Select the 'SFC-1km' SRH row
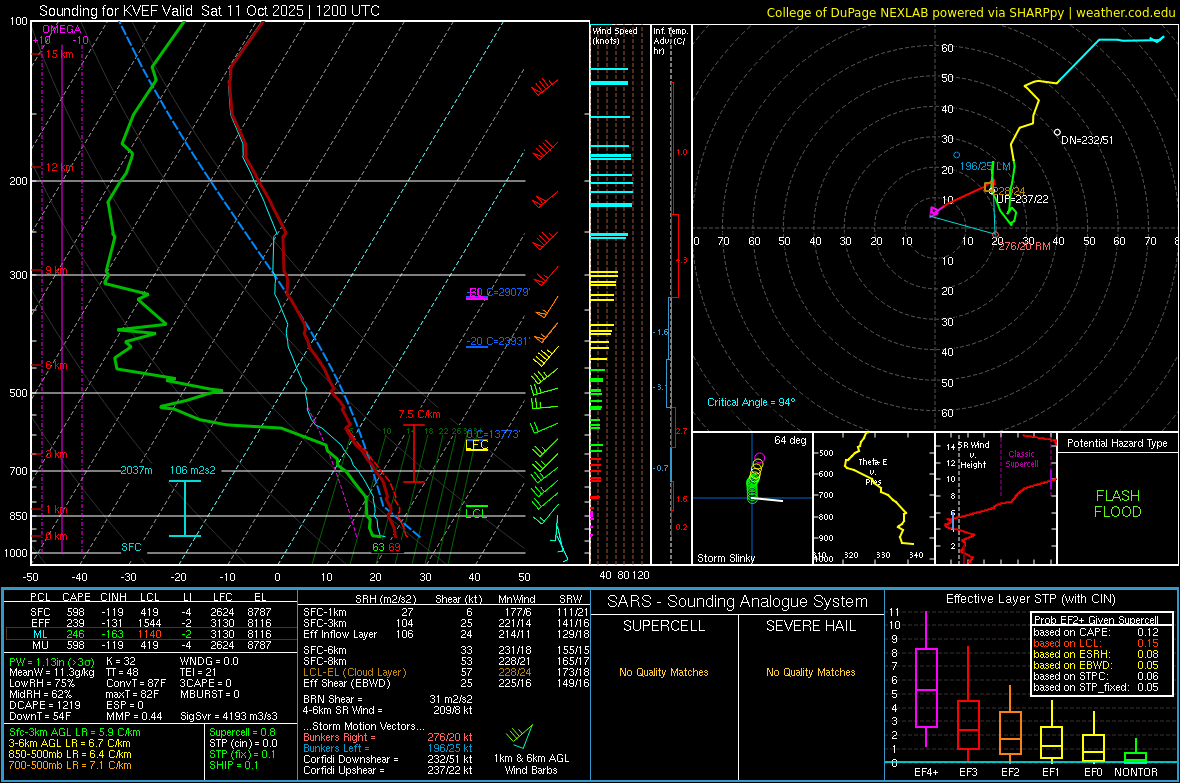 (446, 612)
